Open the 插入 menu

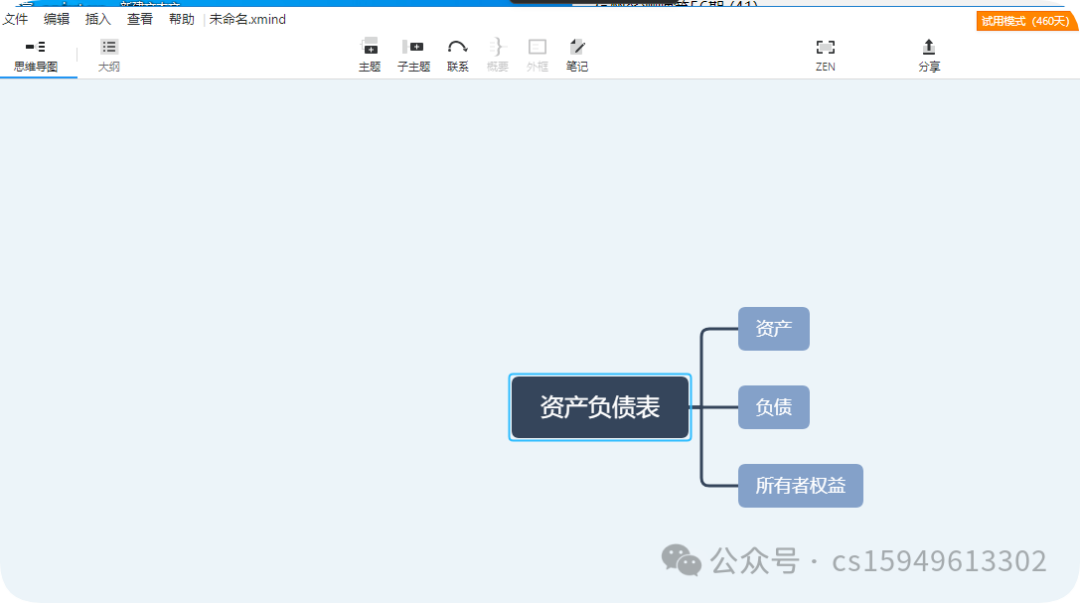97,19
